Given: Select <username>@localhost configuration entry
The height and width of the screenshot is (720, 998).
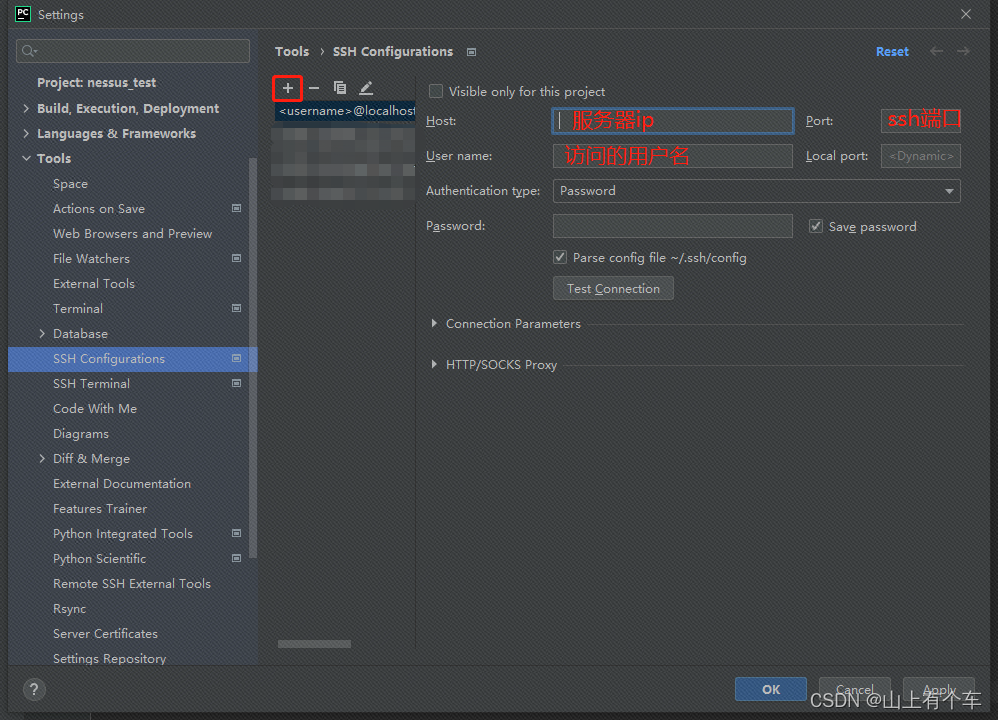Looking at the screenshot, I should coord(345,111).
